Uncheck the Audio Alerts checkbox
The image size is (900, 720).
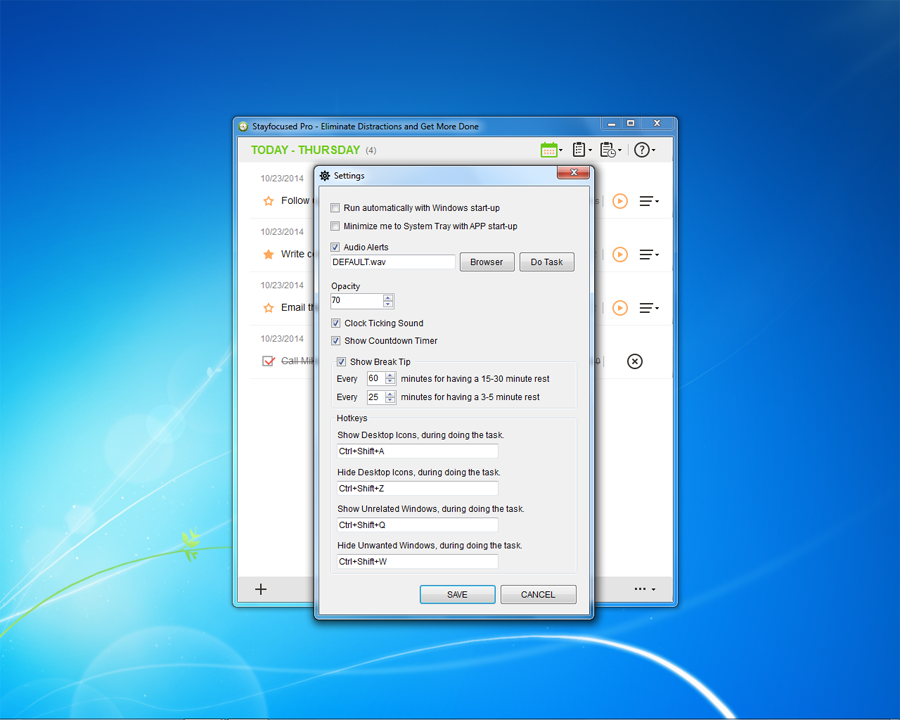[x=336, y=247]
